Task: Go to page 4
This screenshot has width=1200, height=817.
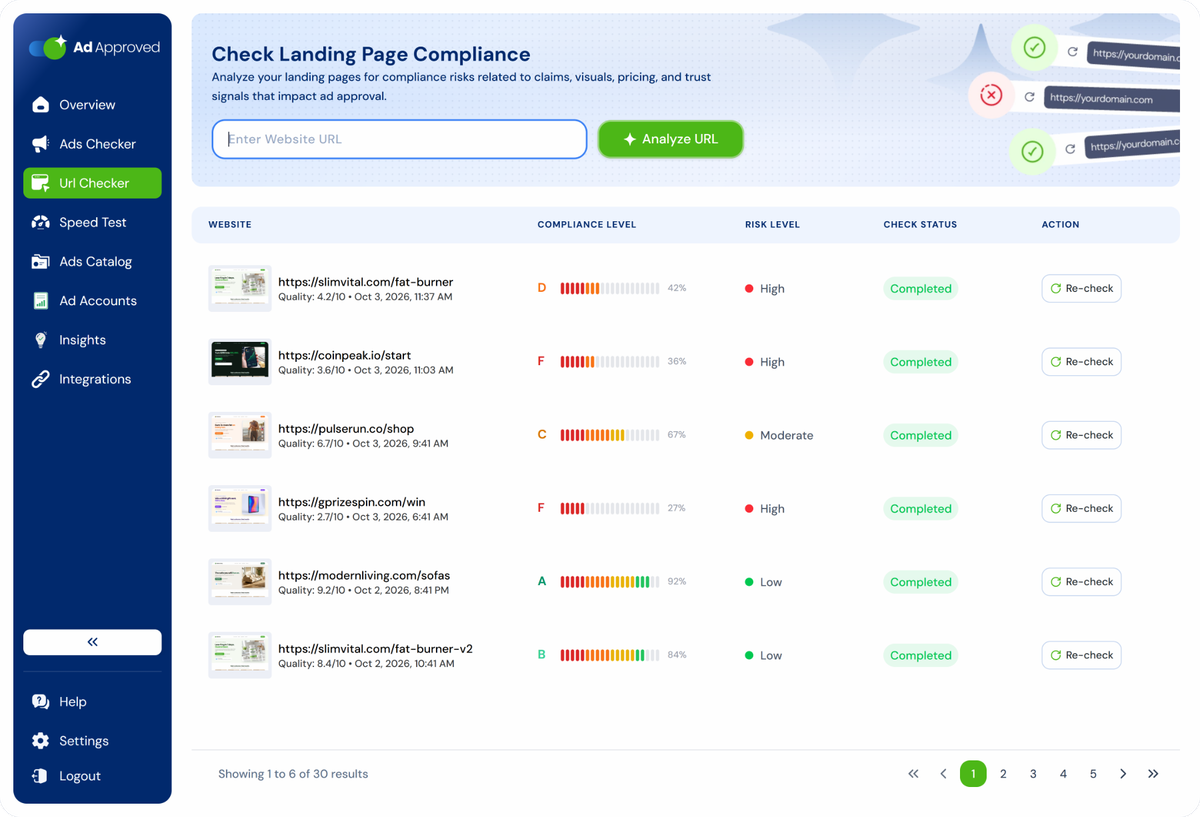Action: pyautogui.click(x=1063, y=774)
